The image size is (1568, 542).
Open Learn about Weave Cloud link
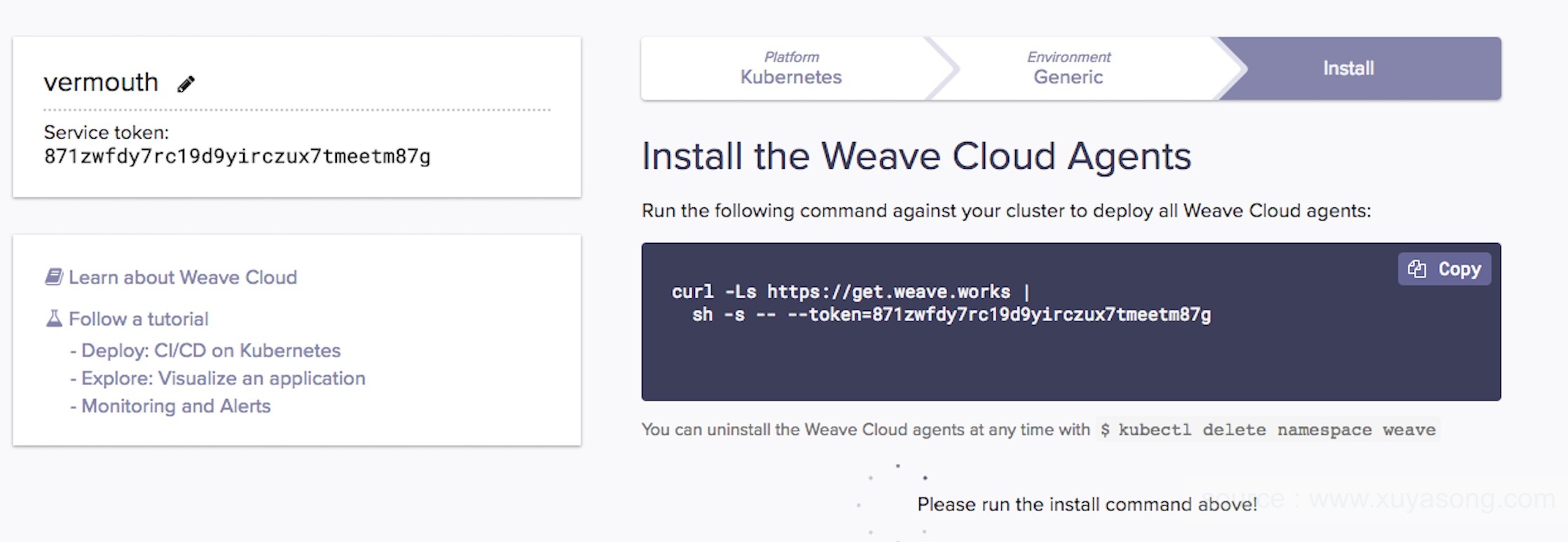pos(183,277)
